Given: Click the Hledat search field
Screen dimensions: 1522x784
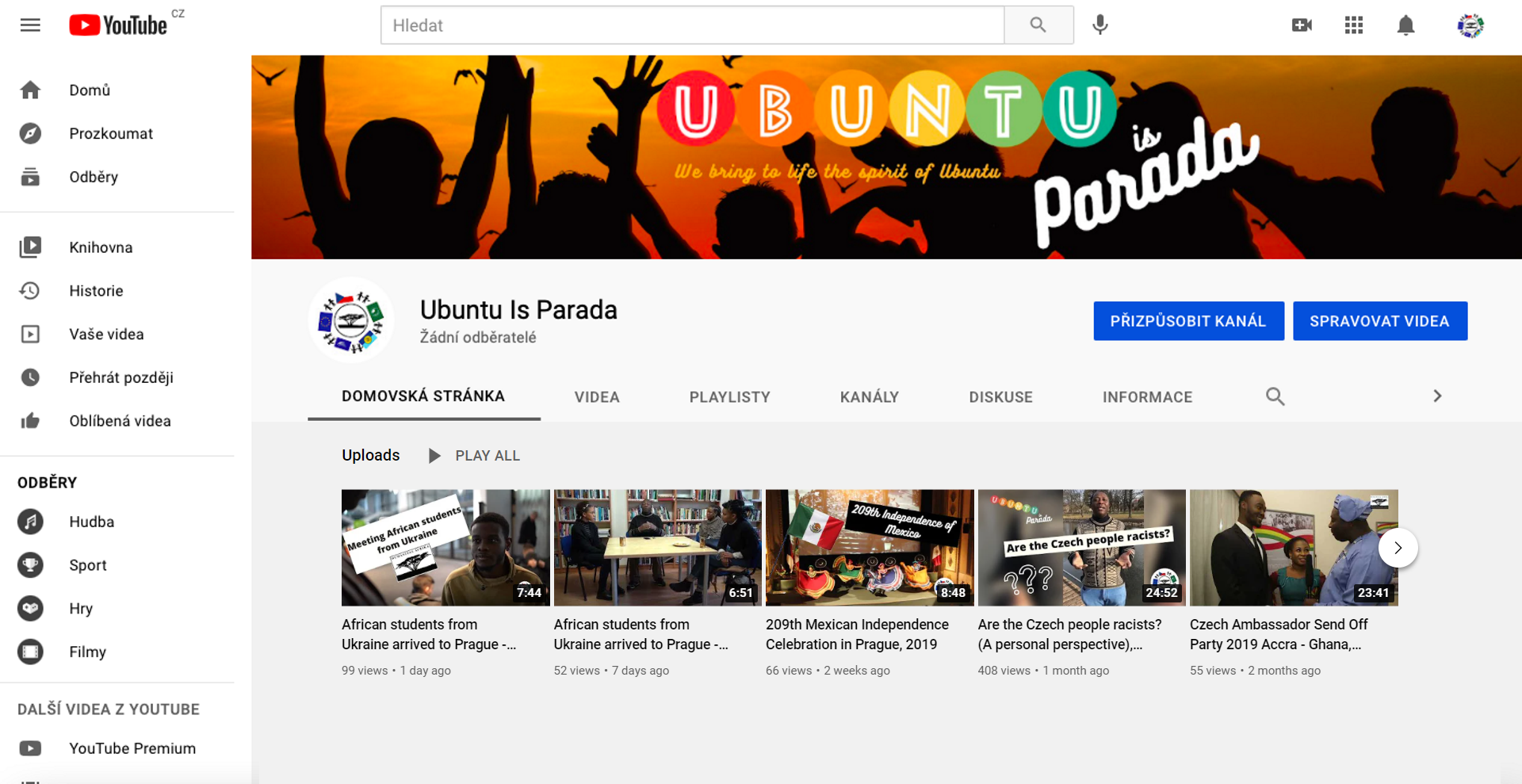Looking at the screenshot, I should tap(692, 25).
